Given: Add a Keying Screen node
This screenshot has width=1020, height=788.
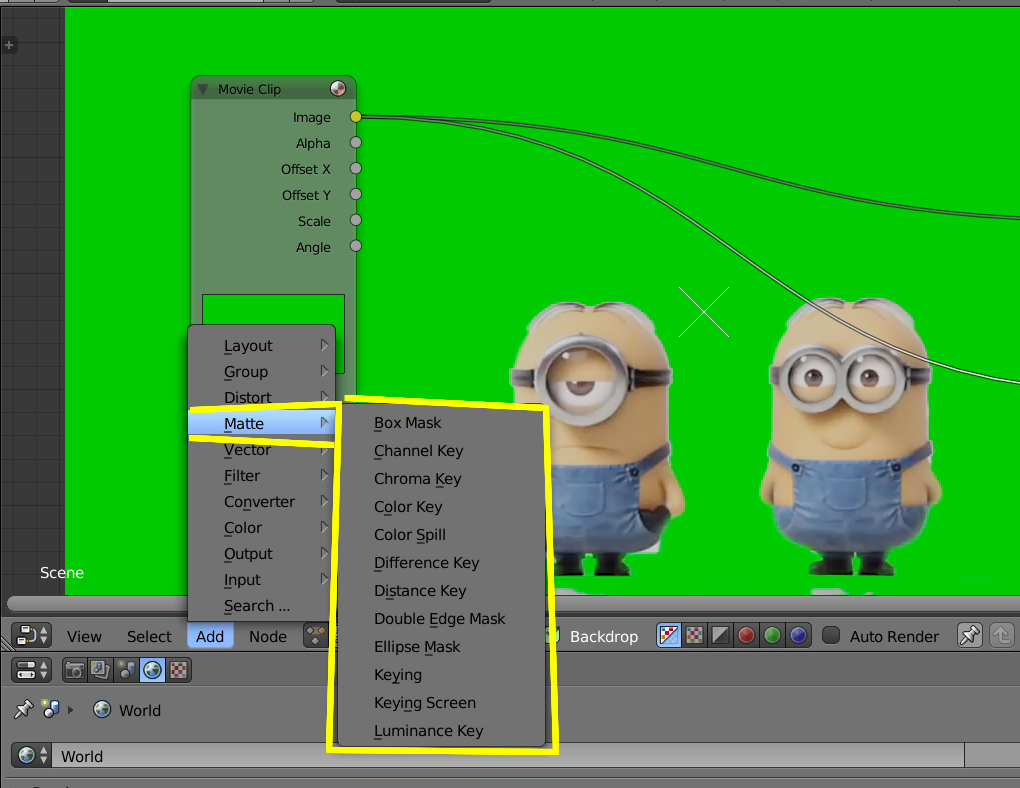Looking at the screenshot, I should coord(442,703).
